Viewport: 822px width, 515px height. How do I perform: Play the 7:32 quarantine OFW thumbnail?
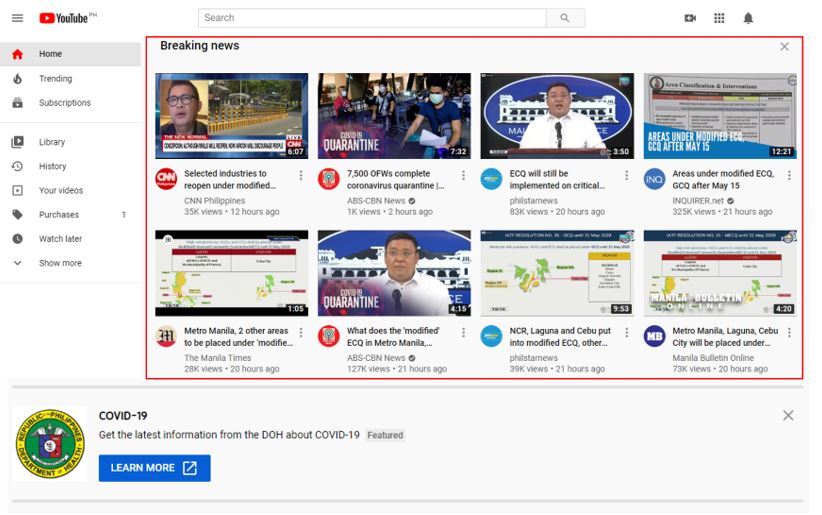point(394,116)
